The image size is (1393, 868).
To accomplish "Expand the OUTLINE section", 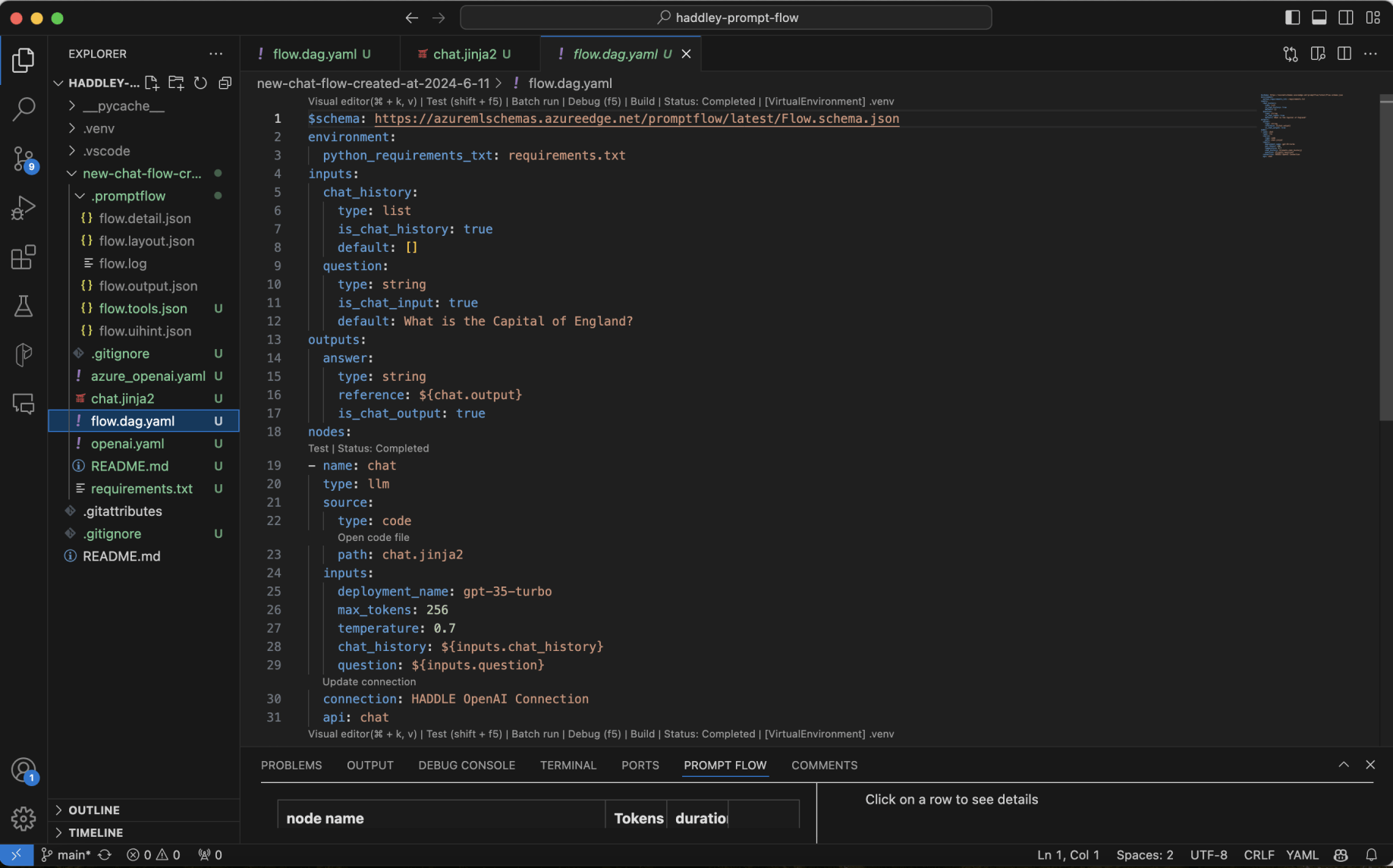I will pyautogui.click(x=94, y=810).
